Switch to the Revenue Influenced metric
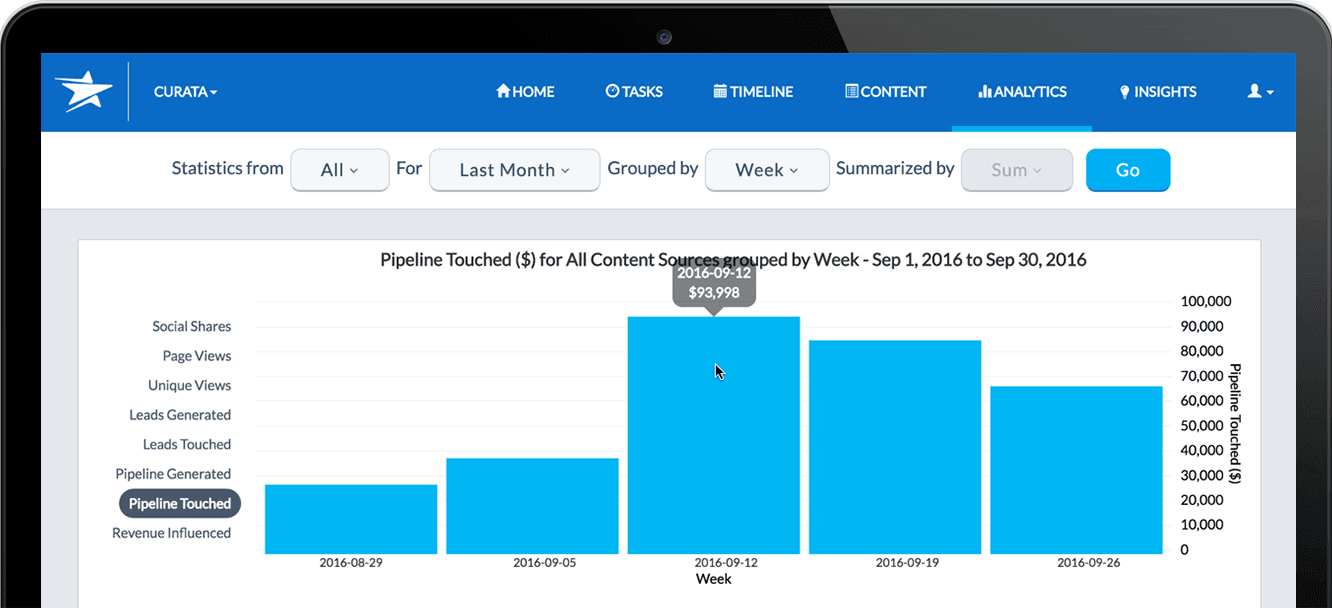 171,532
